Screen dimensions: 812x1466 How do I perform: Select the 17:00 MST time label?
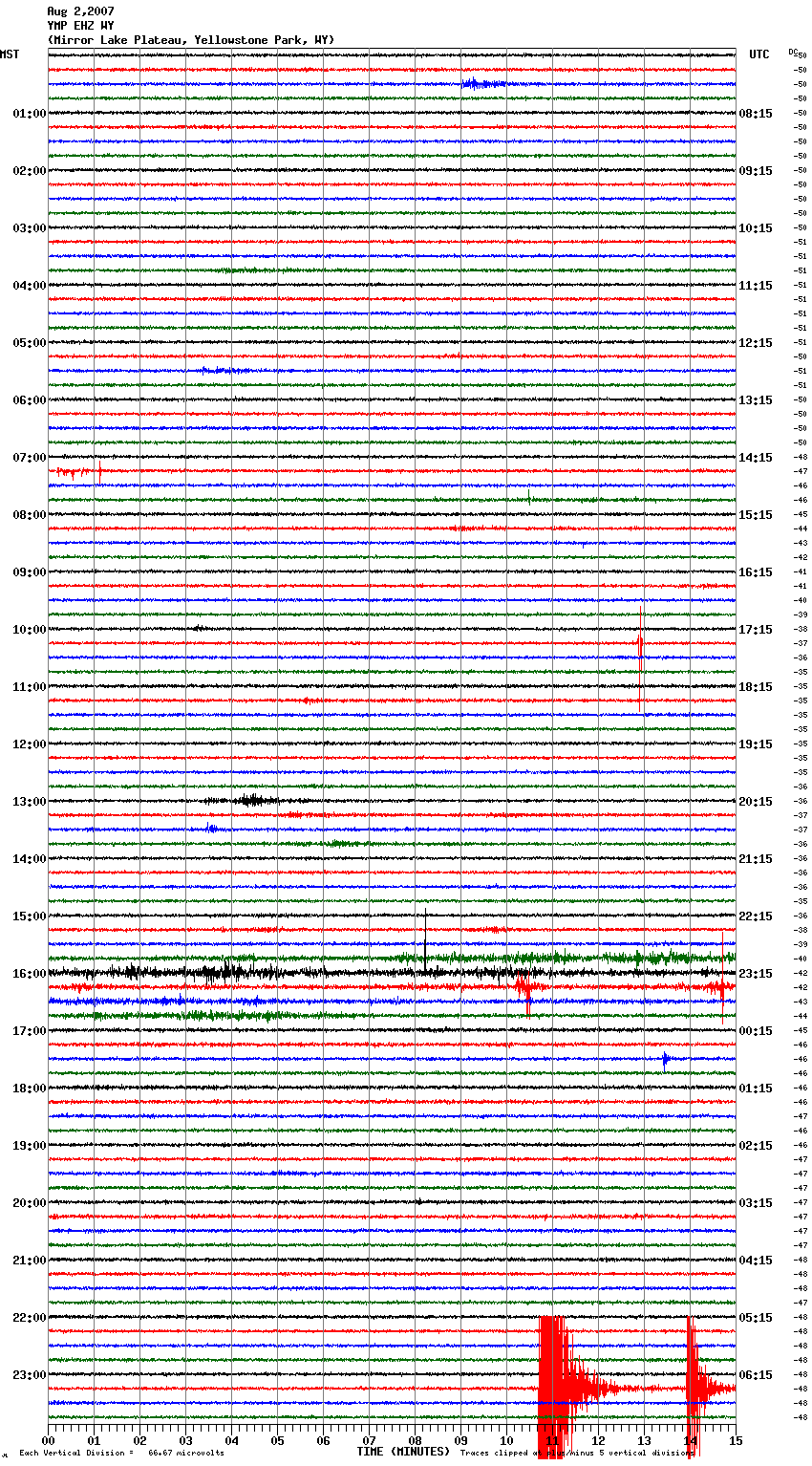pyautogui.click(x=30, y=1031)
